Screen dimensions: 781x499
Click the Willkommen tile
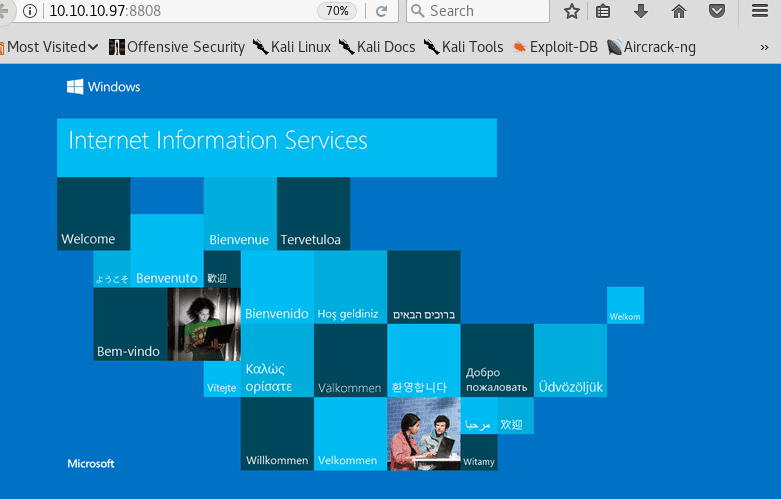tap(277, 434)
